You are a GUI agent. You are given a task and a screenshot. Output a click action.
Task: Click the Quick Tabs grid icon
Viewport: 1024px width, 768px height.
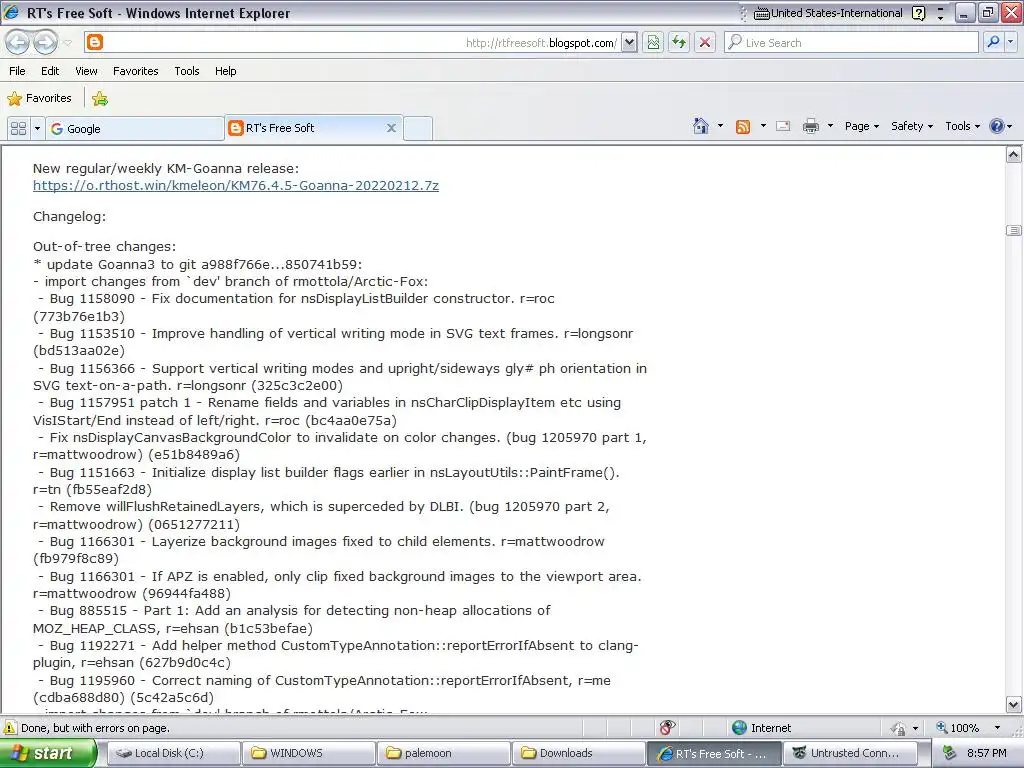(x=18, y=129)
